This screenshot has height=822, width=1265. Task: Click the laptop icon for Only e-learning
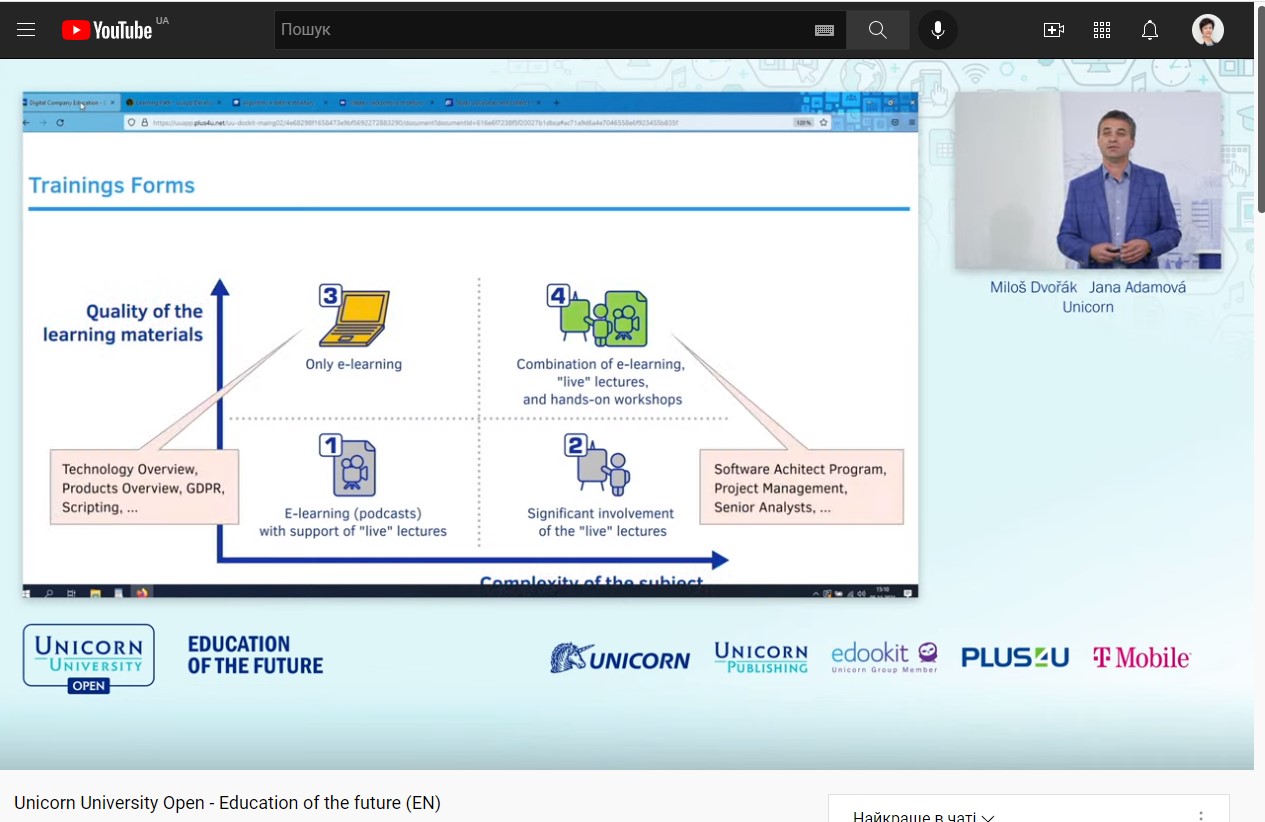354,316
